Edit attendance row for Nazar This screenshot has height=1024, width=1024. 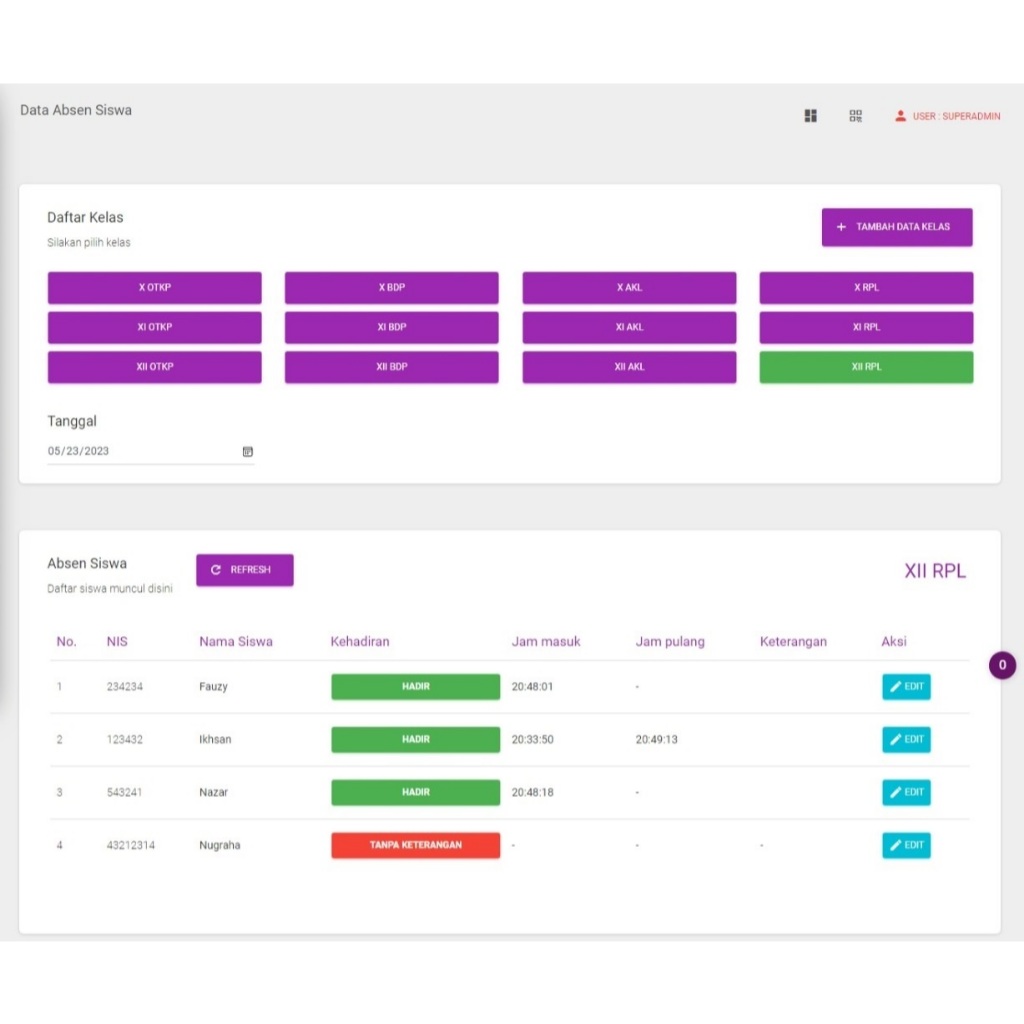coord(906,792)
